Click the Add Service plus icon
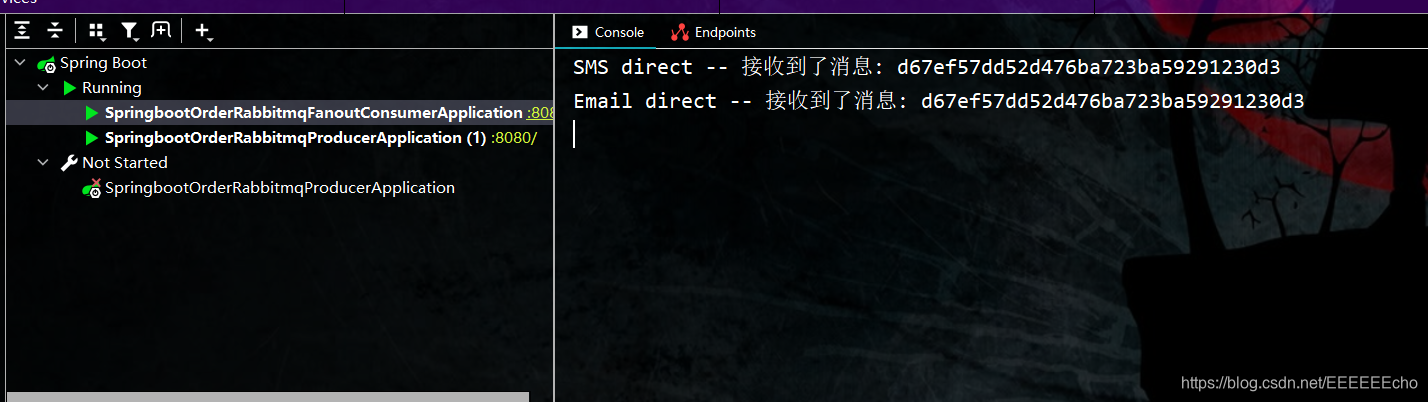 tap(203, 32)
